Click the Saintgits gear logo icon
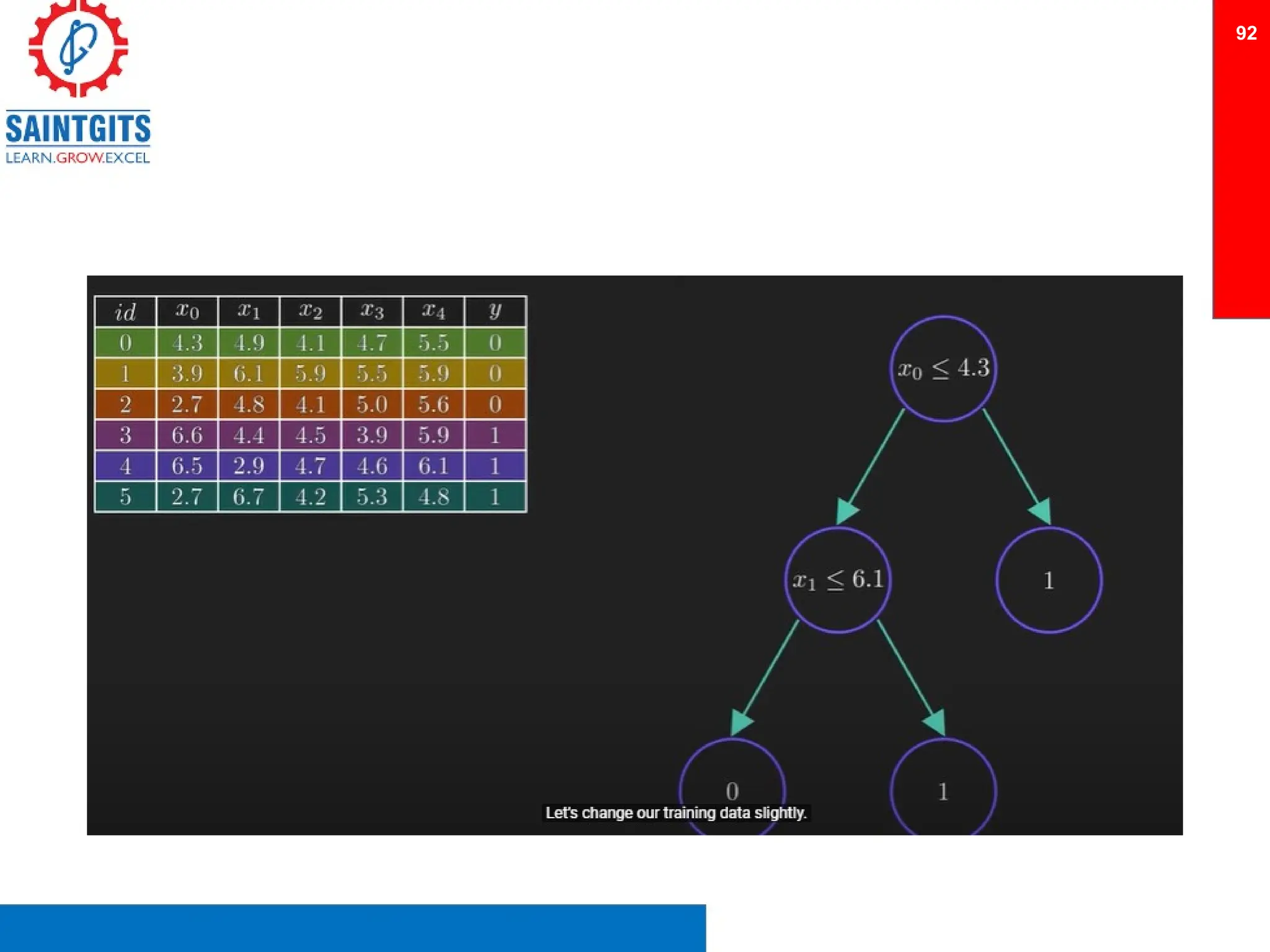Screen dimensions: 1270x952 tap(78, 48)
